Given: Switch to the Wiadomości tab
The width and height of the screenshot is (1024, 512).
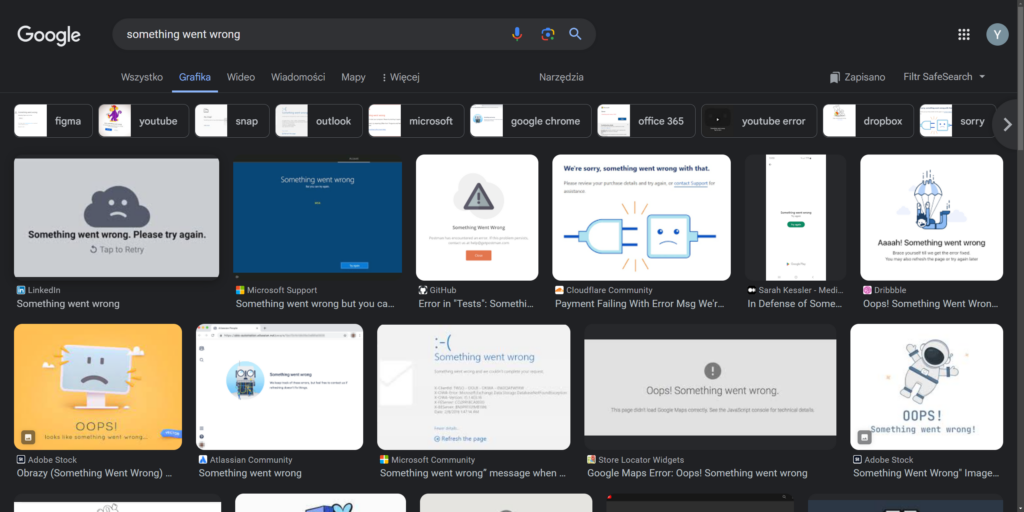Looking at the screenshot, I should pos(298,77).
